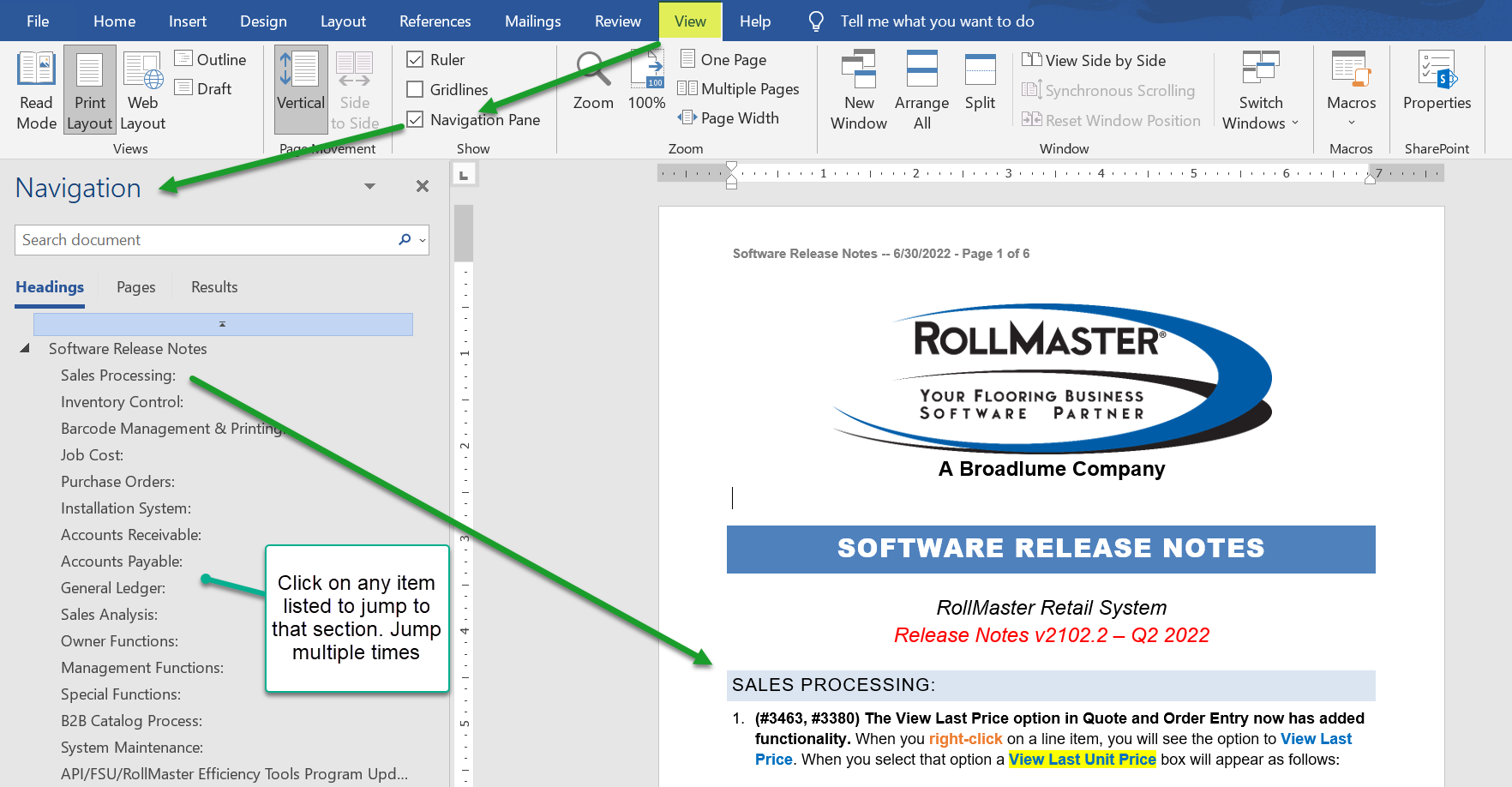Choose Draft view
The width and height of the screenshot is (1512, 787).
tap(203, 88)
